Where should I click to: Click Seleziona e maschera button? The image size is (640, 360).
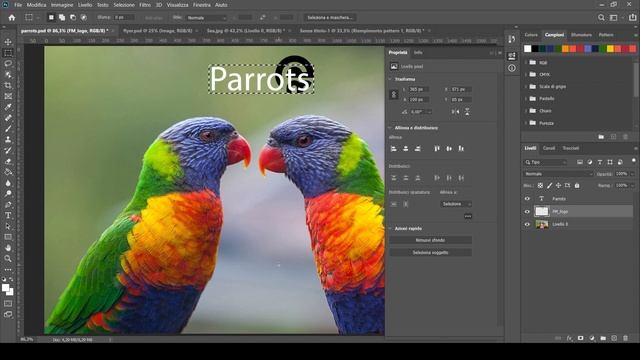(x=330, y=18)
